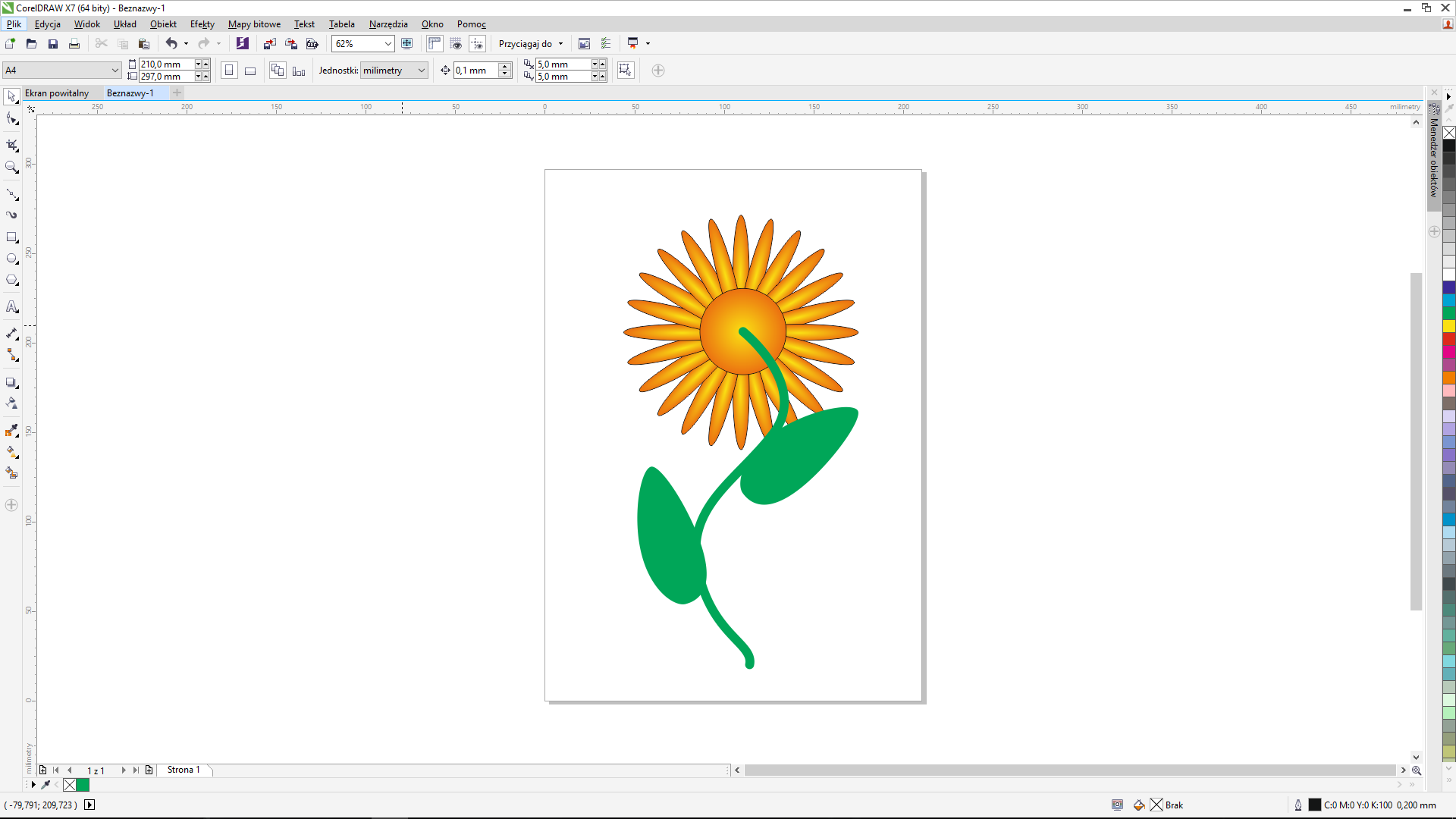Select the Rectangle tool
The image size is (1456, 819).
[11, 237]
